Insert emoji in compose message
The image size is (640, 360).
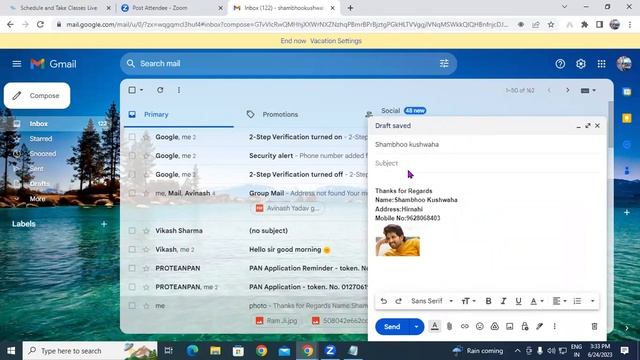pos(480,326)
